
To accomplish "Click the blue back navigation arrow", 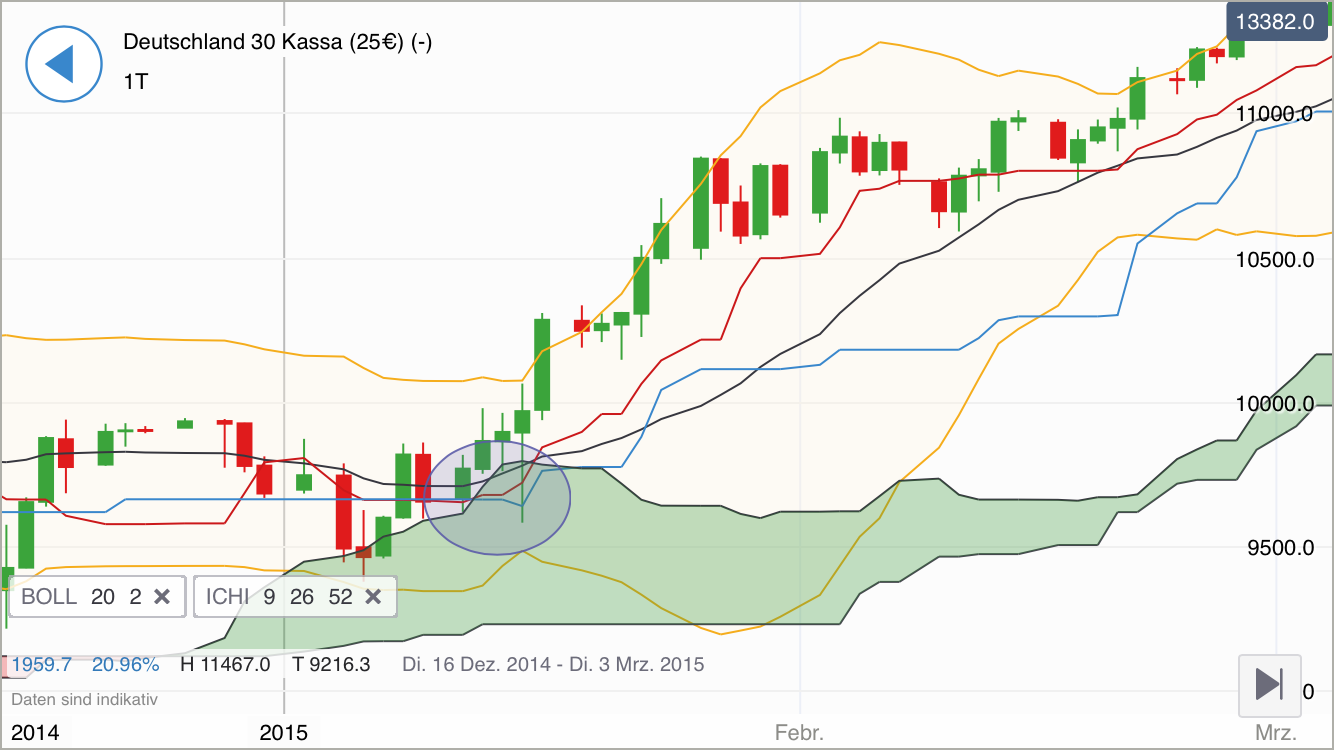I will tap(63, 64).
